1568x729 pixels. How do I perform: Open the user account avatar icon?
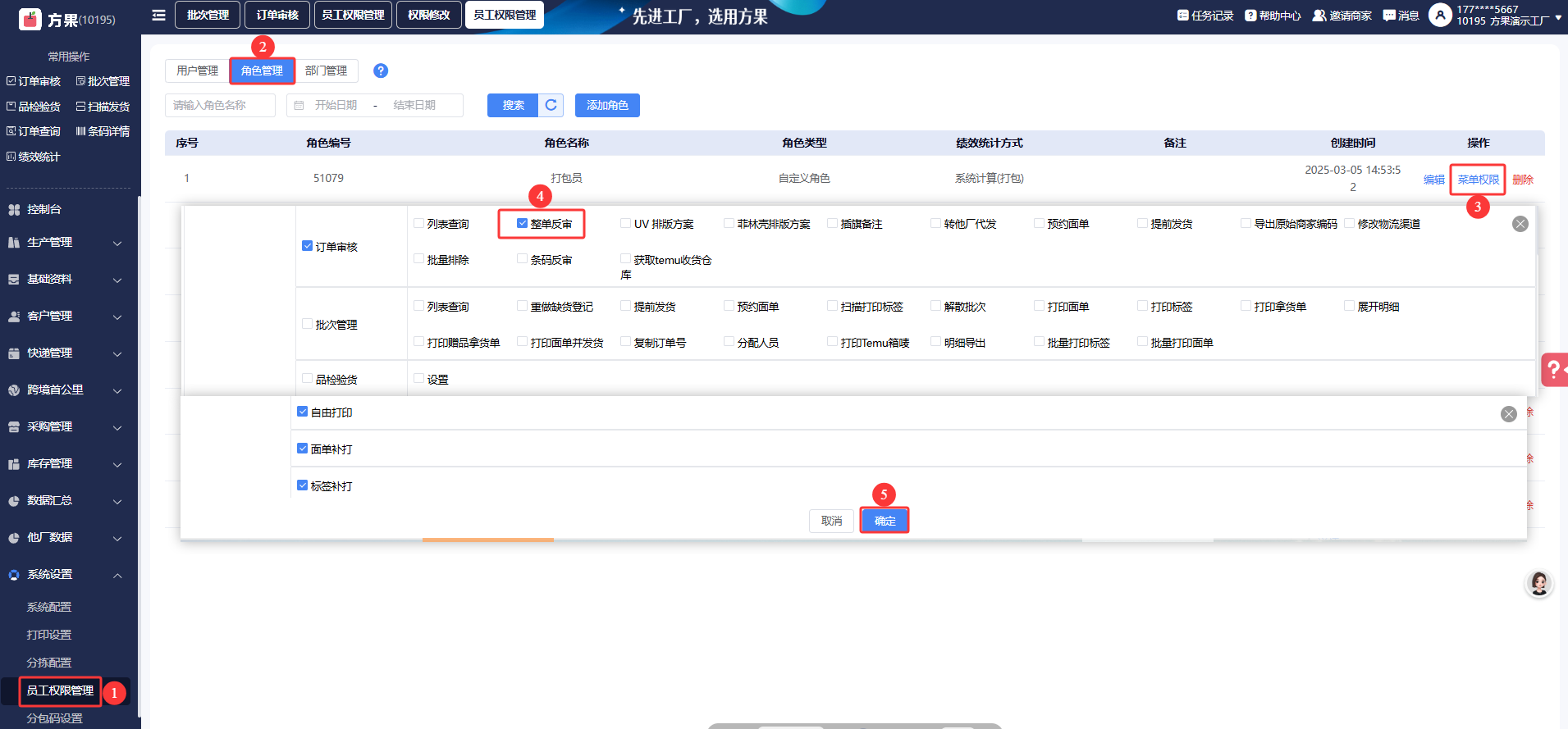(x=1440, y=15)
